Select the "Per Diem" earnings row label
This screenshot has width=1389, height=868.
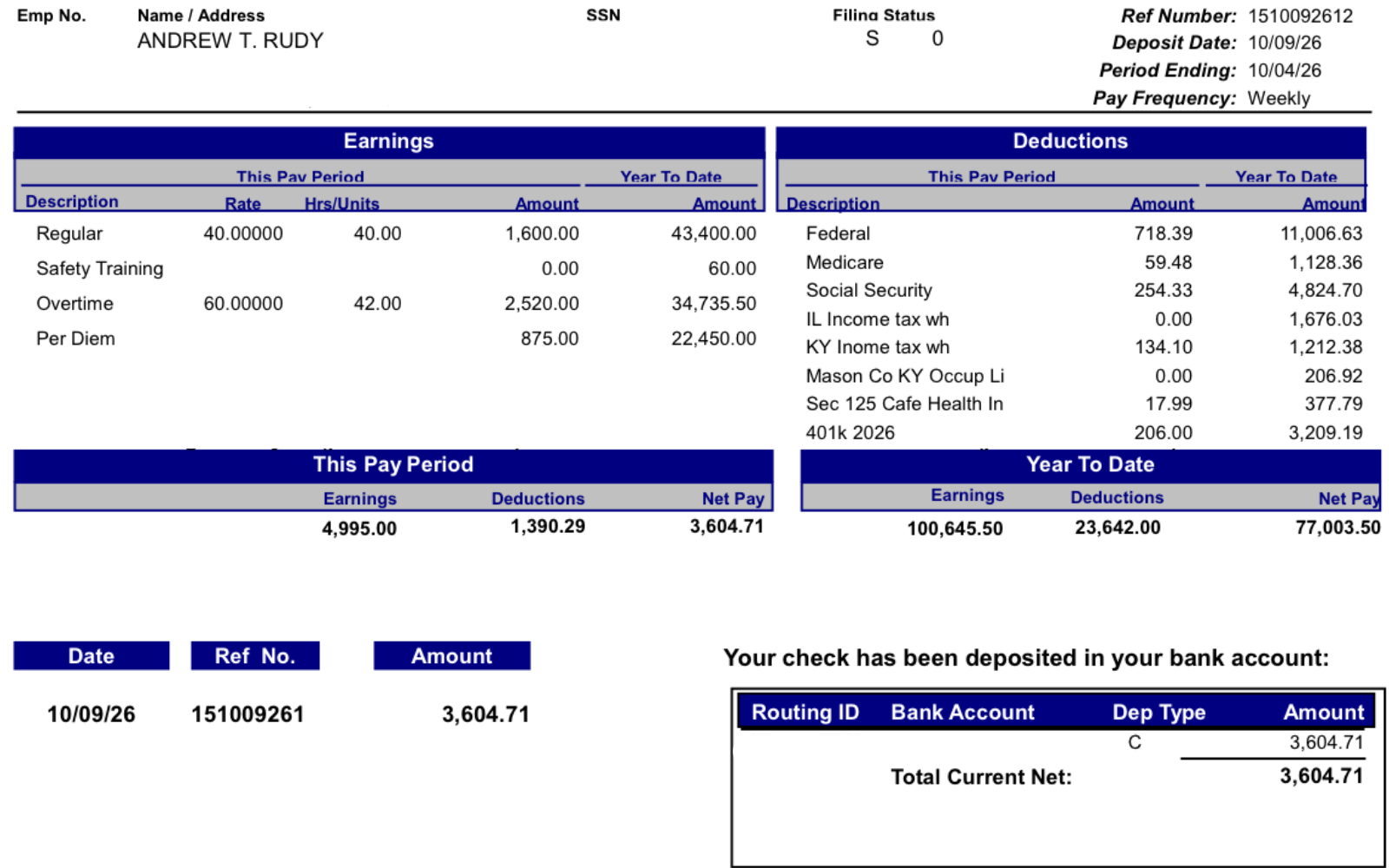[x=76, y=339]
